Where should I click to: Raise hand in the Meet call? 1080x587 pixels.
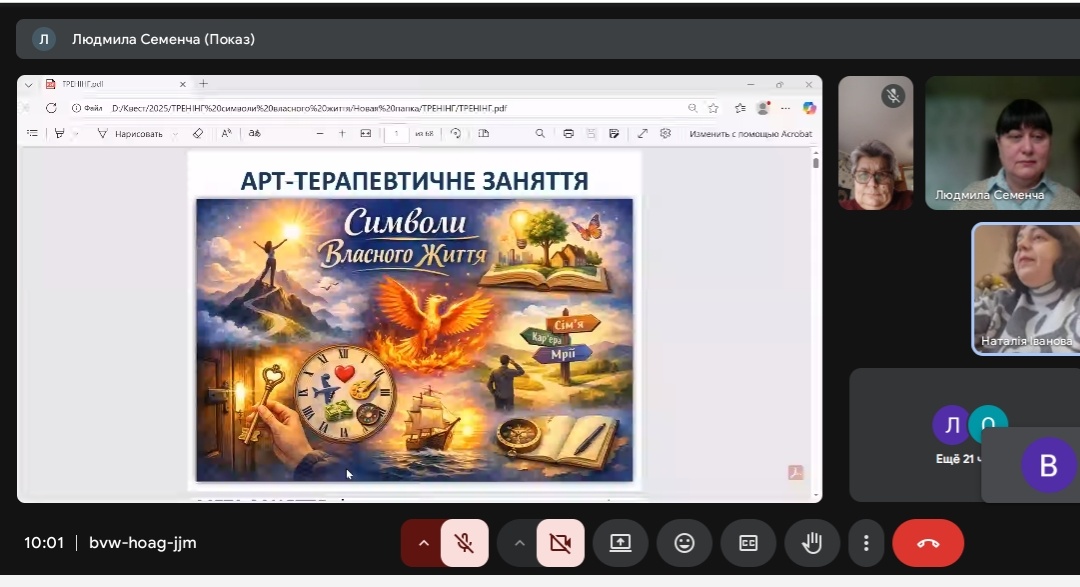[812, 543]
